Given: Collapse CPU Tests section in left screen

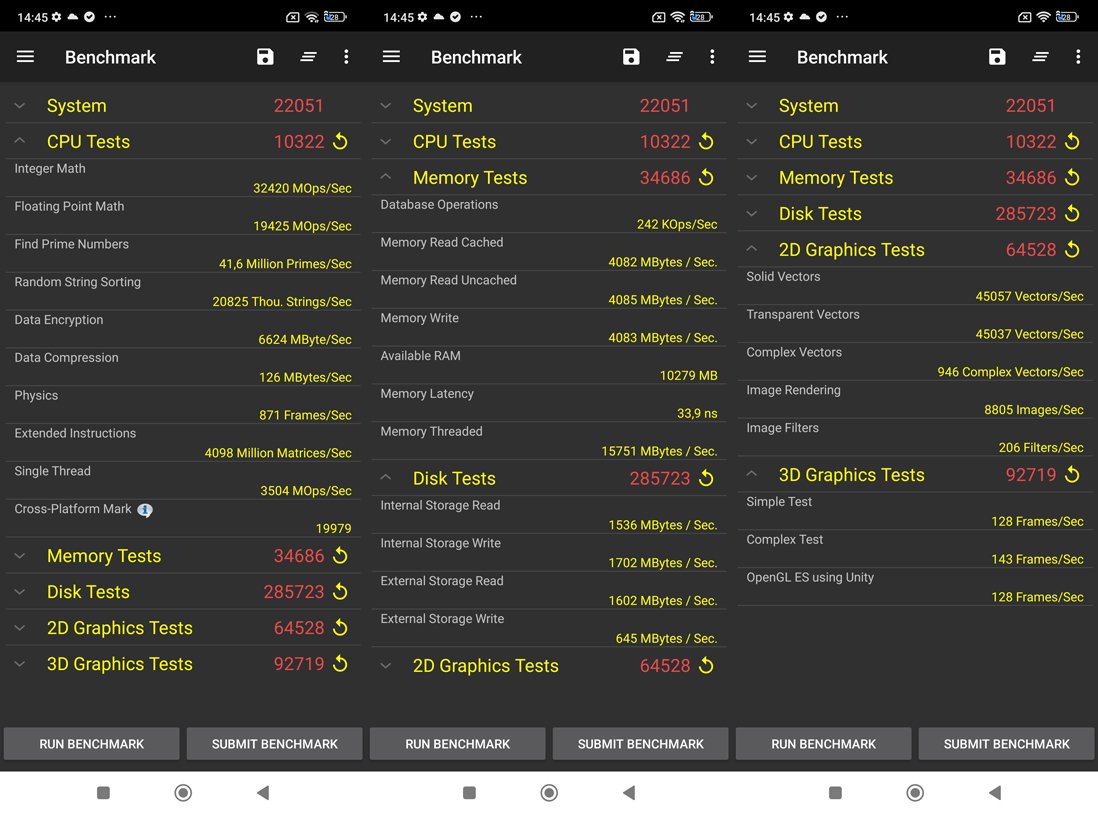Looking at the screenshot, I should [x=20, y=141].
